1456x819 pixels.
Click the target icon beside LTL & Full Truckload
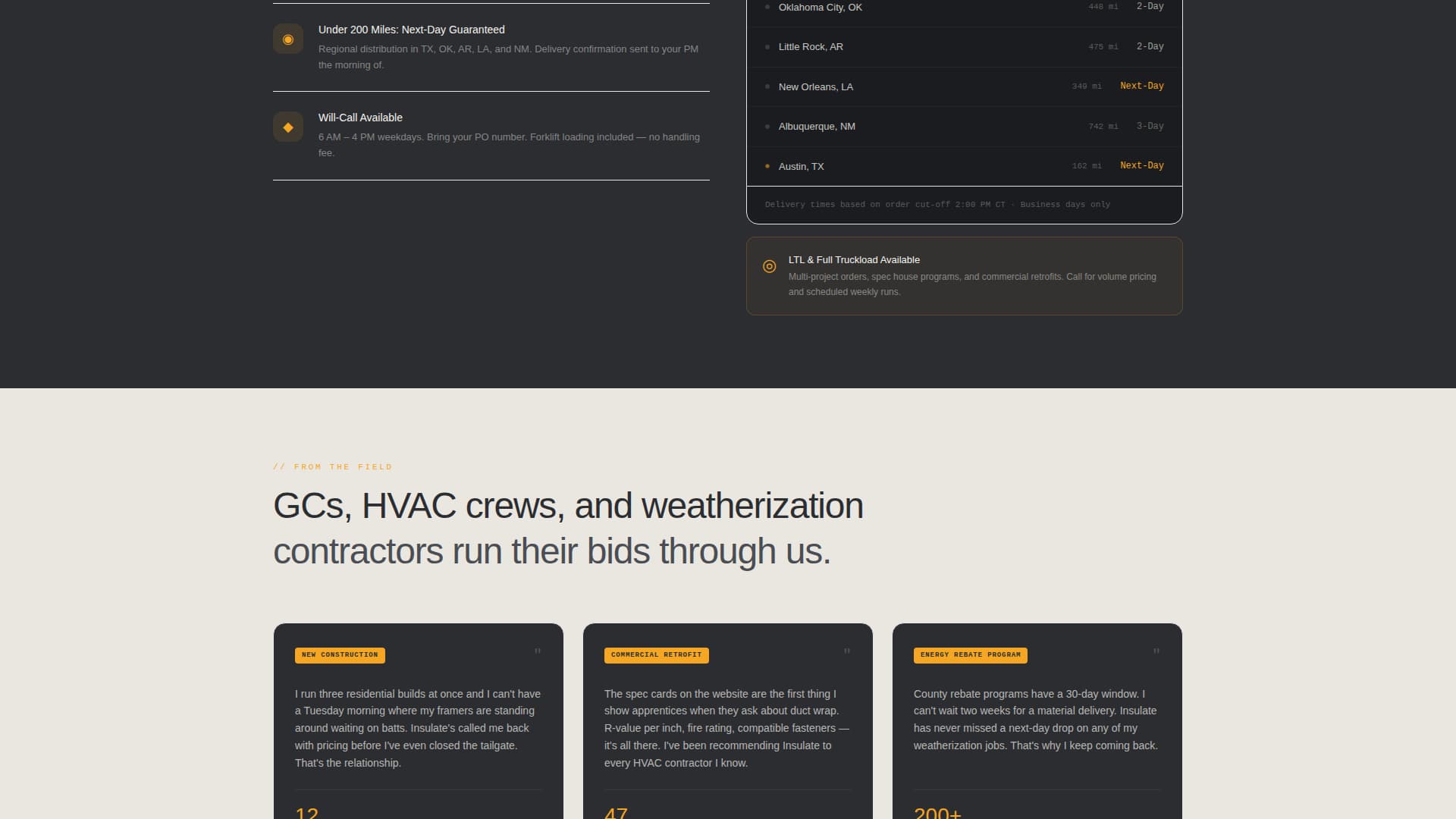click(770, 267)
